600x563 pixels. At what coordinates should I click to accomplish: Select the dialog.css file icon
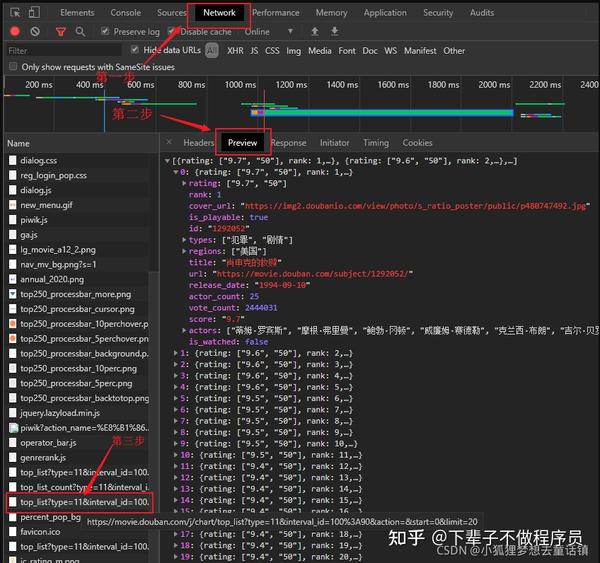click(13, 160)
